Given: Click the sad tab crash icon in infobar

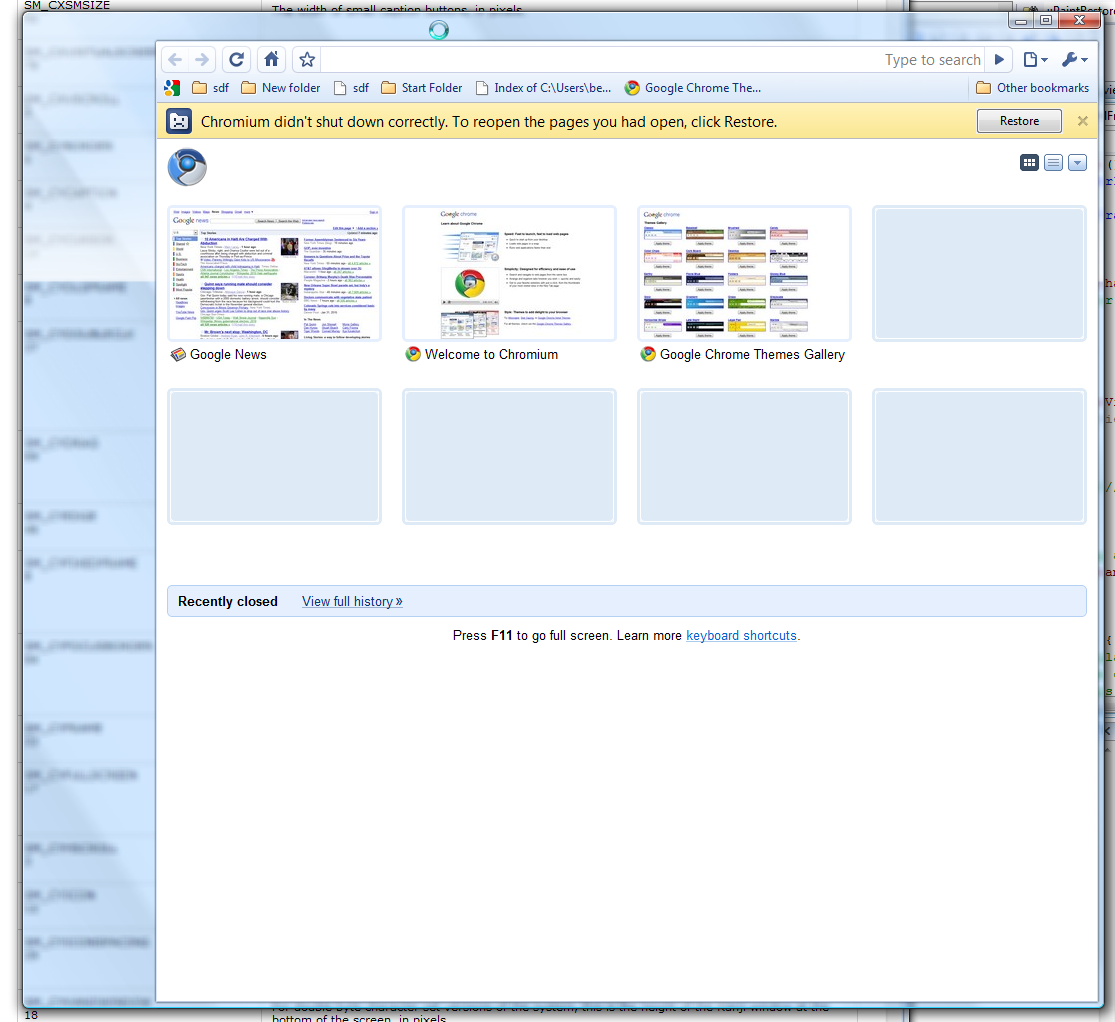Looking at the screenshot, I should (x=178, y=121).
